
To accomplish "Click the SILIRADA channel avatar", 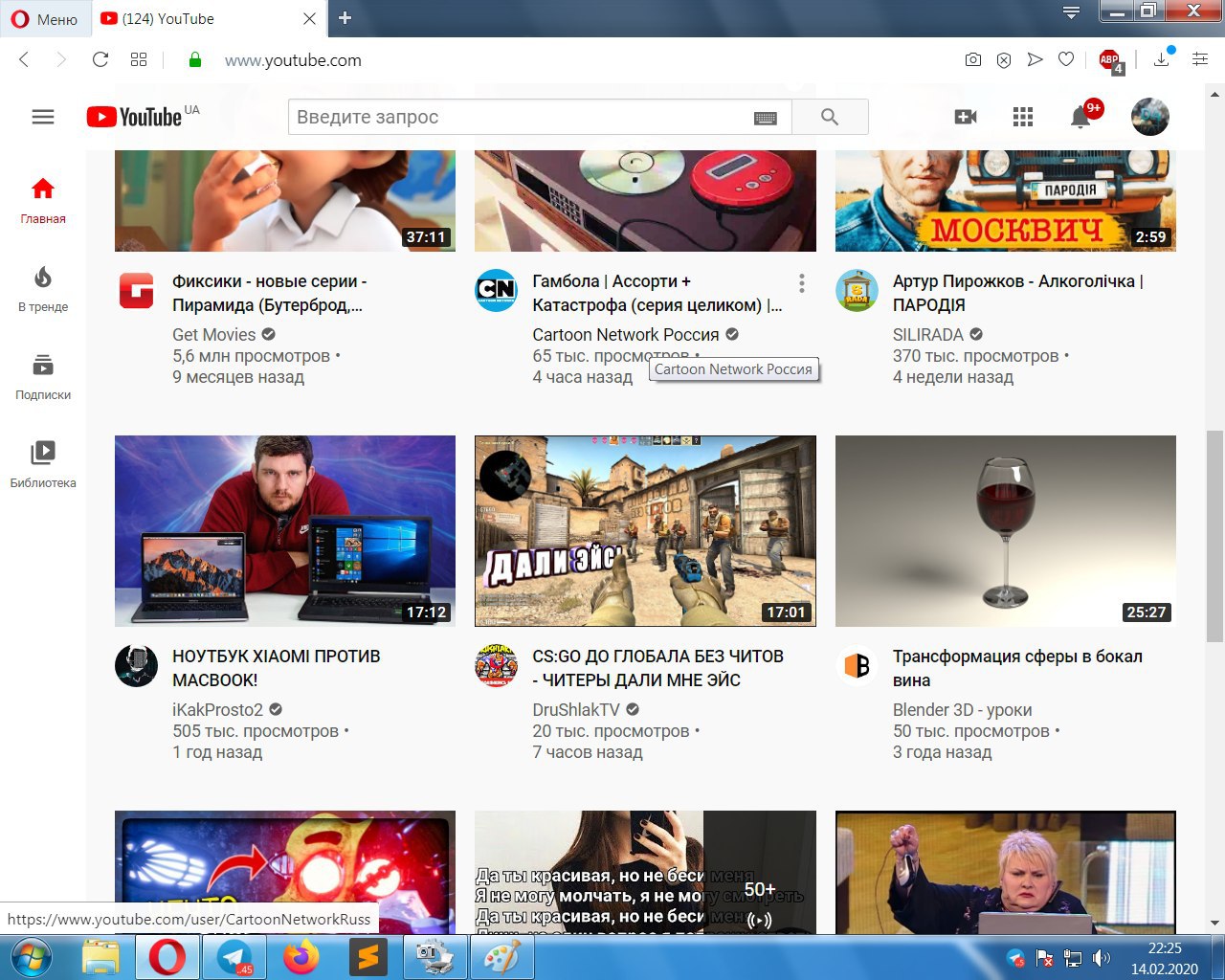I will (857, 291).
